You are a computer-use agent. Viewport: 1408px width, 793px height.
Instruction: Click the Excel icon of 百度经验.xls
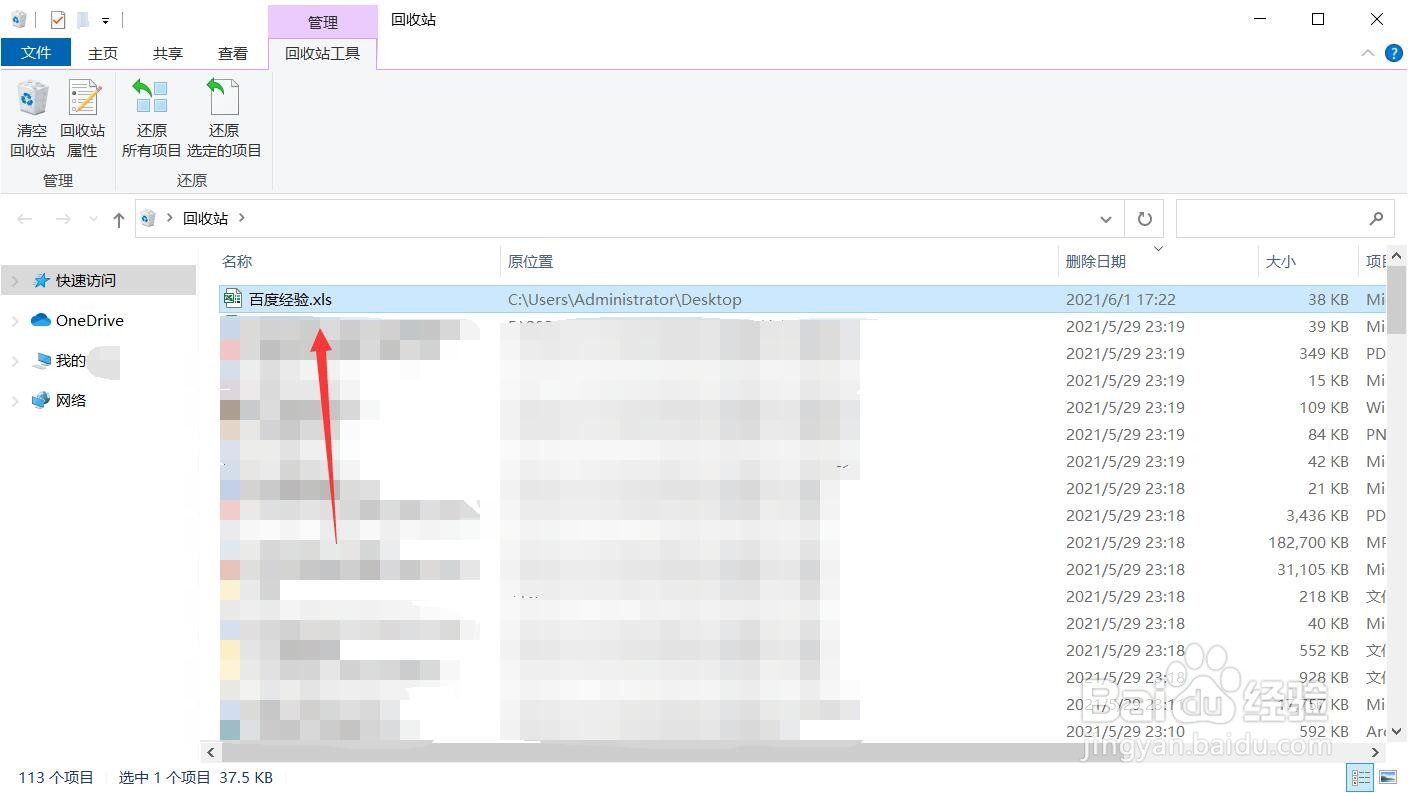point(232,298)
